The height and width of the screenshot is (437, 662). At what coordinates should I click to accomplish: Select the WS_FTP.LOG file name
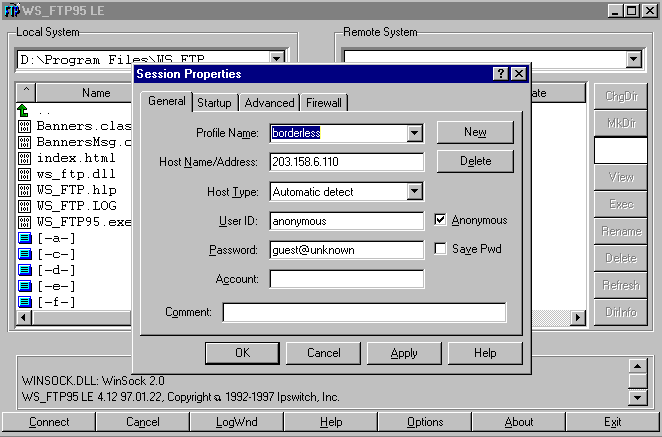coord(76,206)
